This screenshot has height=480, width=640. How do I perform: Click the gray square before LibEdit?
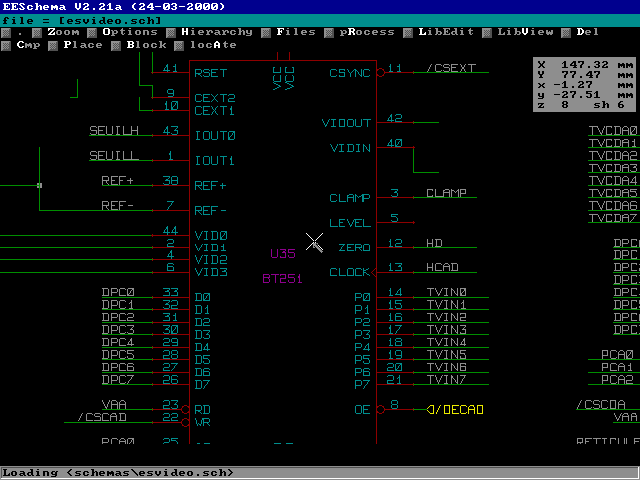click(x=408, y=33)
